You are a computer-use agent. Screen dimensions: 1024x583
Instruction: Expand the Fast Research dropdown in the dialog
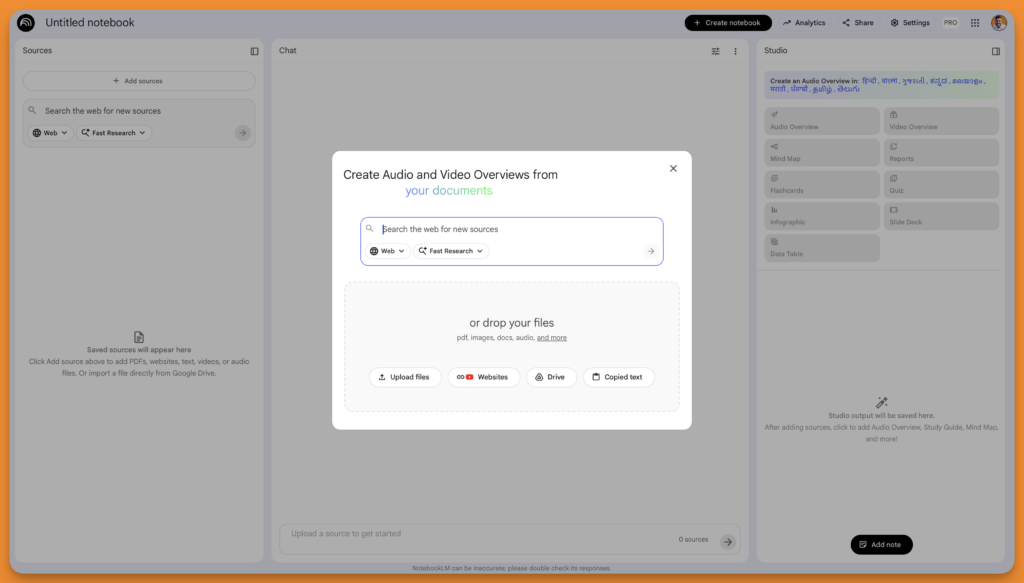(x=451, y=251)
